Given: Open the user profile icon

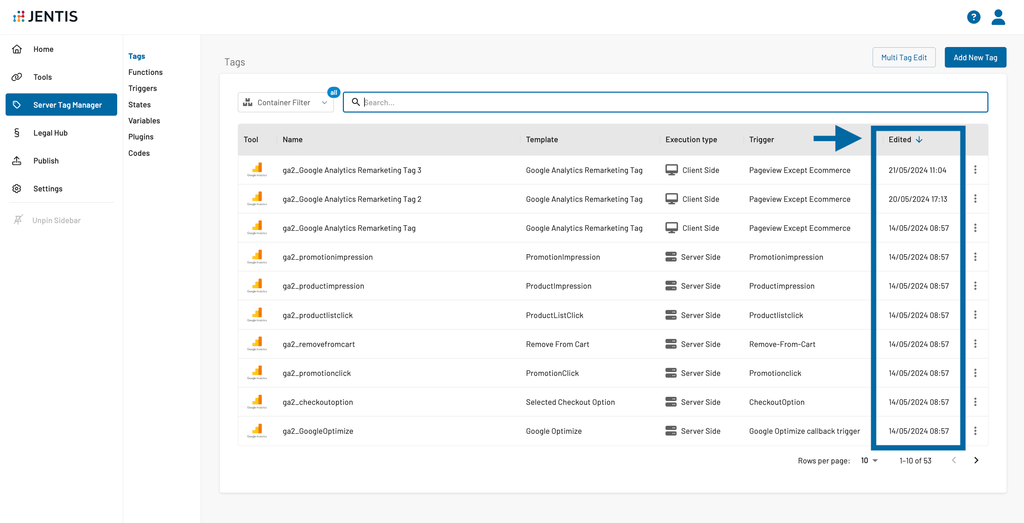Looking at the screenshot, I should (x=998, y=17).
